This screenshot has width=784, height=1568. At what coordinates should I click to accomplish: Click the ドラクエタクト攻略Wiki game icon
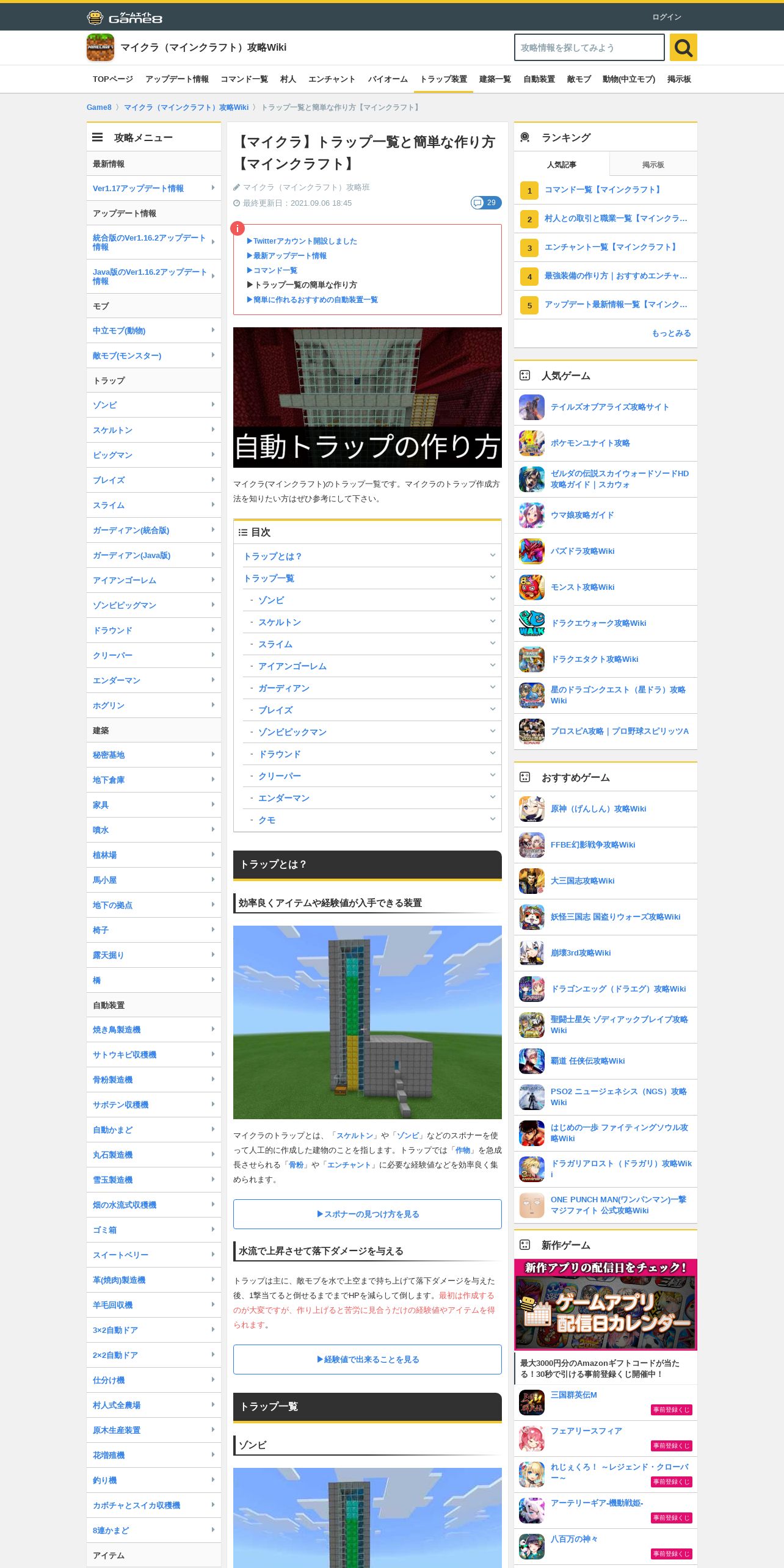click(x=532, y=659)
